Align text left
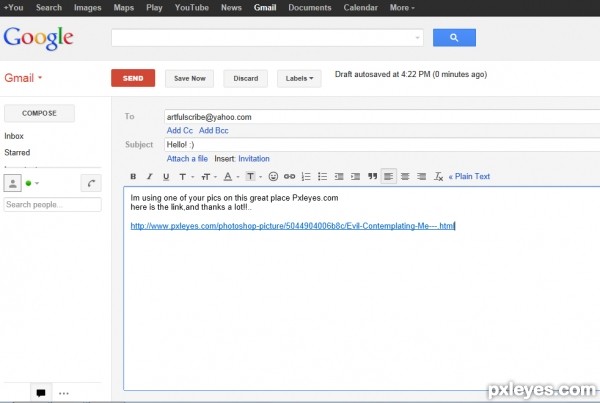 click(389, 176)
